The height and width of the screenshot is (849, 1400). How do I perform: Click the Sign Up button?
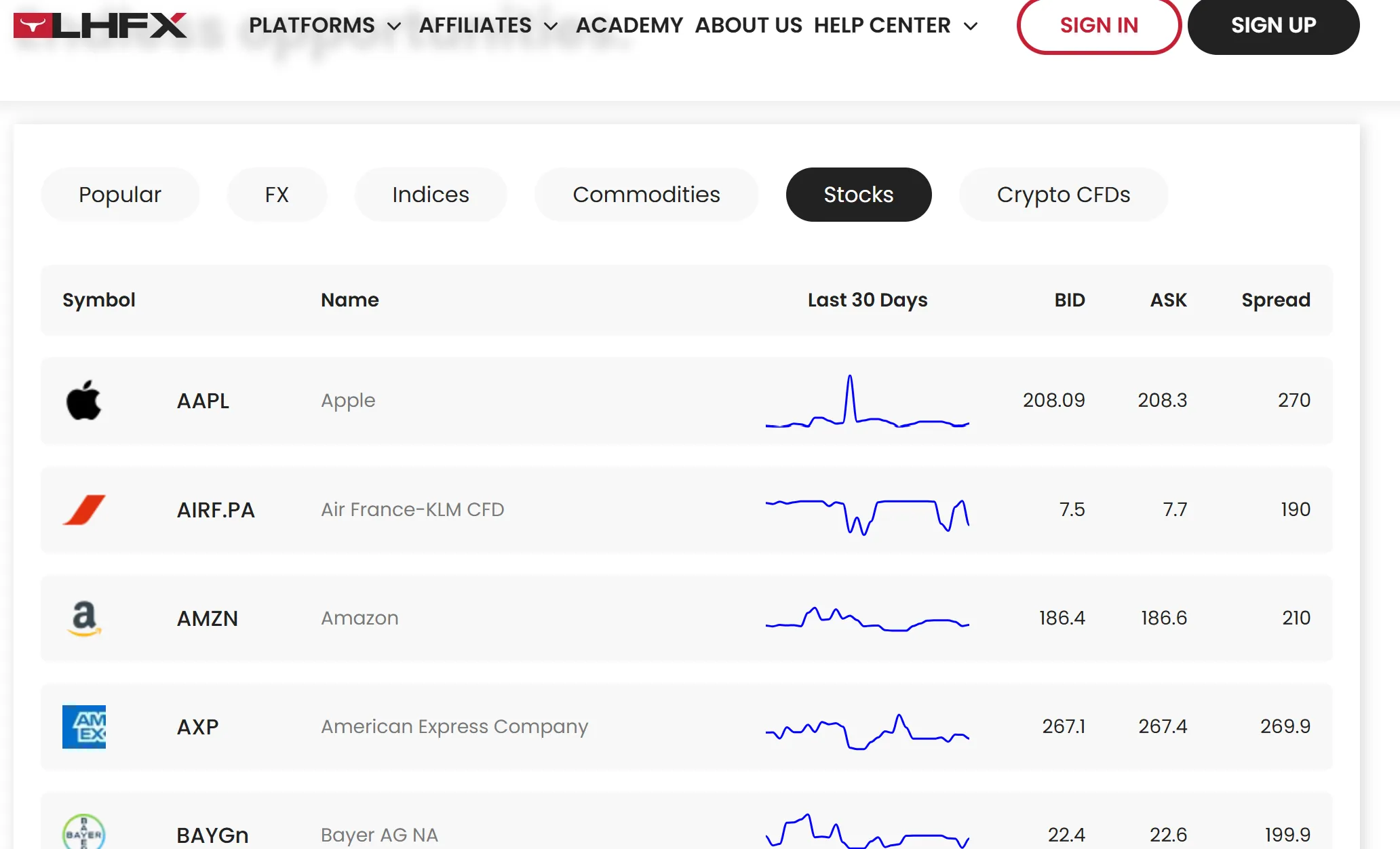tap(1273, 26)
